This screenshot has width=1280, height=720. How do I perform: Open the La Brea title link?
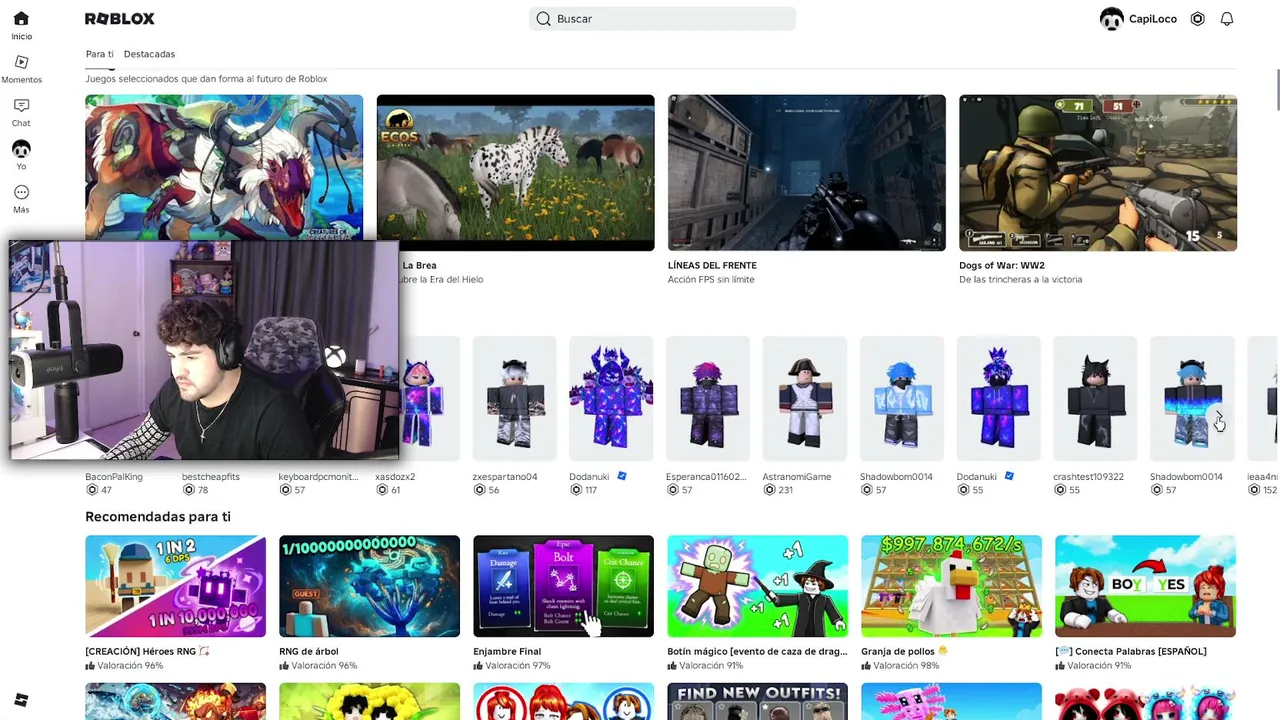(x=419, y=265)
